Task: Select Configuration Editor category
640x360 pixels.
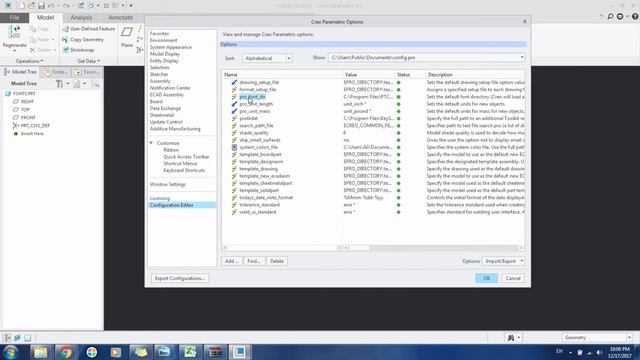Action: point(182,205)
